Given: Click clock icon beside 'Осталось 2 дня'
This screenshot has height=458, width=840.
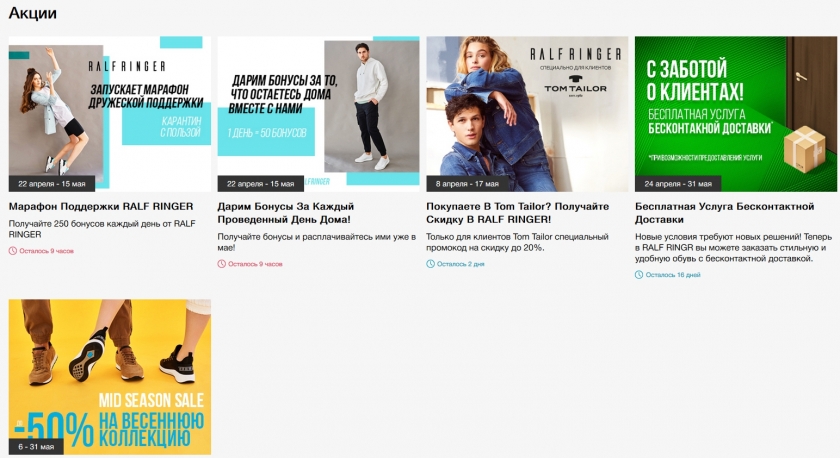Looking at the screenshot, I should [x=430, y=264].
